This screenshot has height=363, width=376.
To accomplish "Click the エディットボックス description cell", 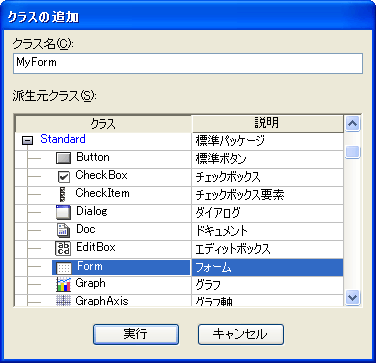I will pyautogui.click(x=267, y=249).
